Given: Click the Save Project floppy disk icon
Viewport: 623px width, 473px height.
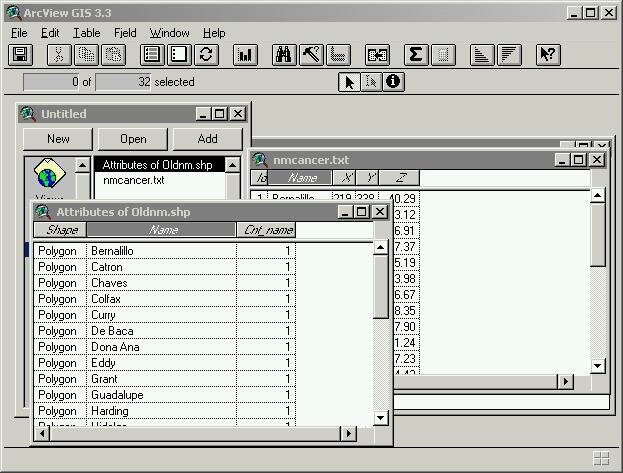Looking at the screenshot, I should pos(20,54).
